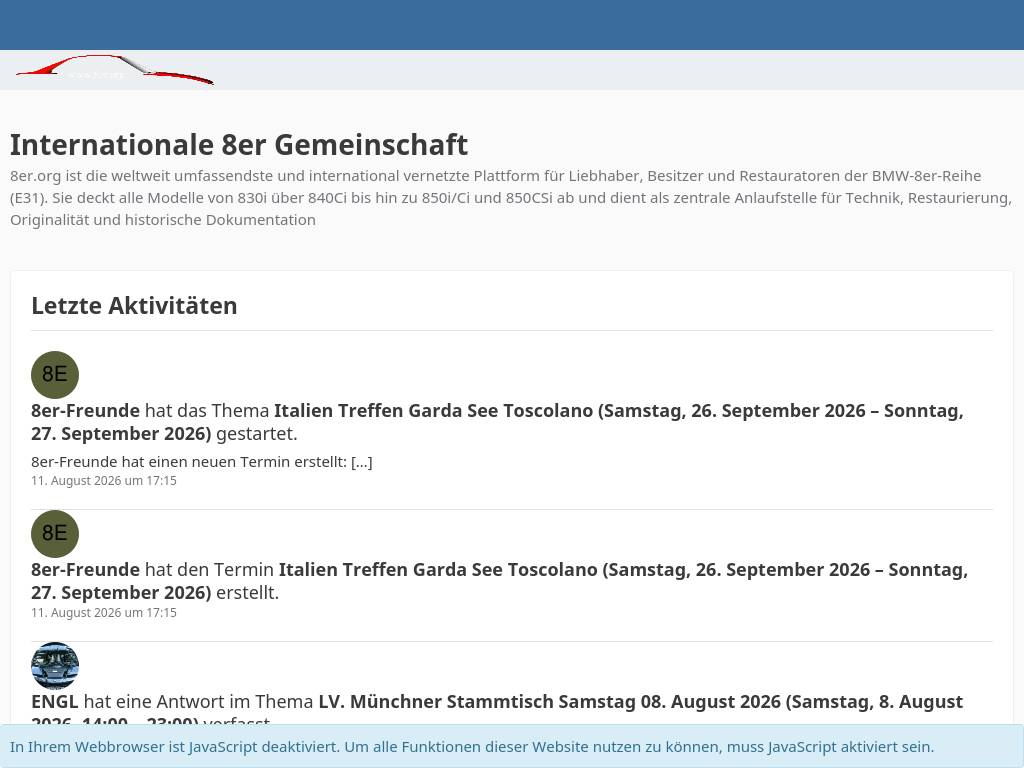Open 8er-Freunde profile in 'Termin erstellt' entry
The image size is (1024, 768).
pos(86,569)
